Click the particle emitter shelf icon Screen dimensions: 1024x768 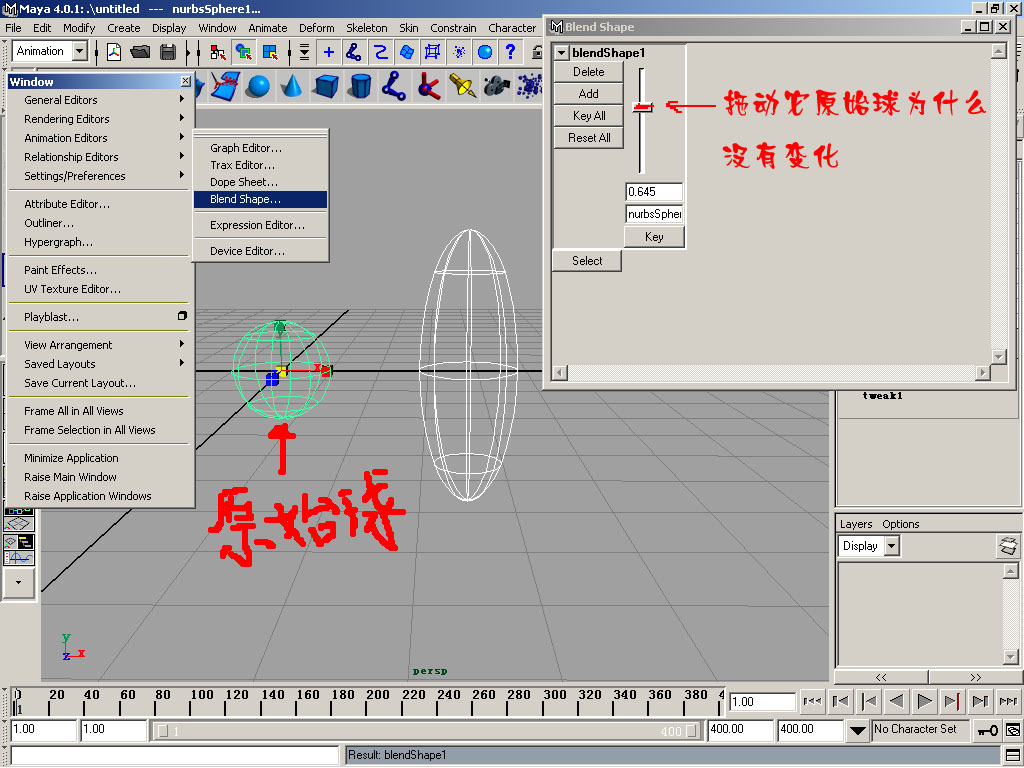[529, 86]
